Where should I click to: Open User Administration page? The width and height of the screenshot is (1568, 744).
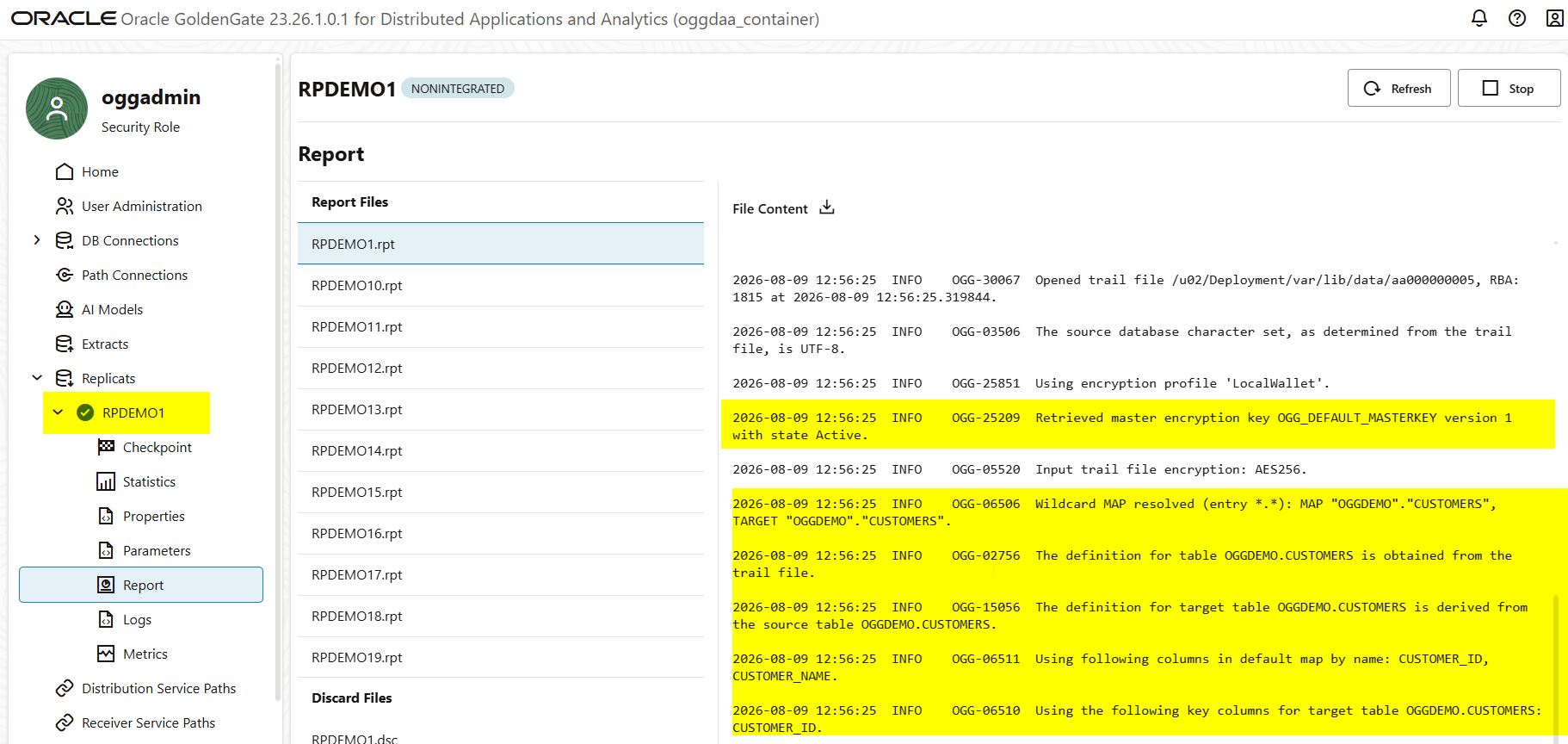tap(142, 206)
